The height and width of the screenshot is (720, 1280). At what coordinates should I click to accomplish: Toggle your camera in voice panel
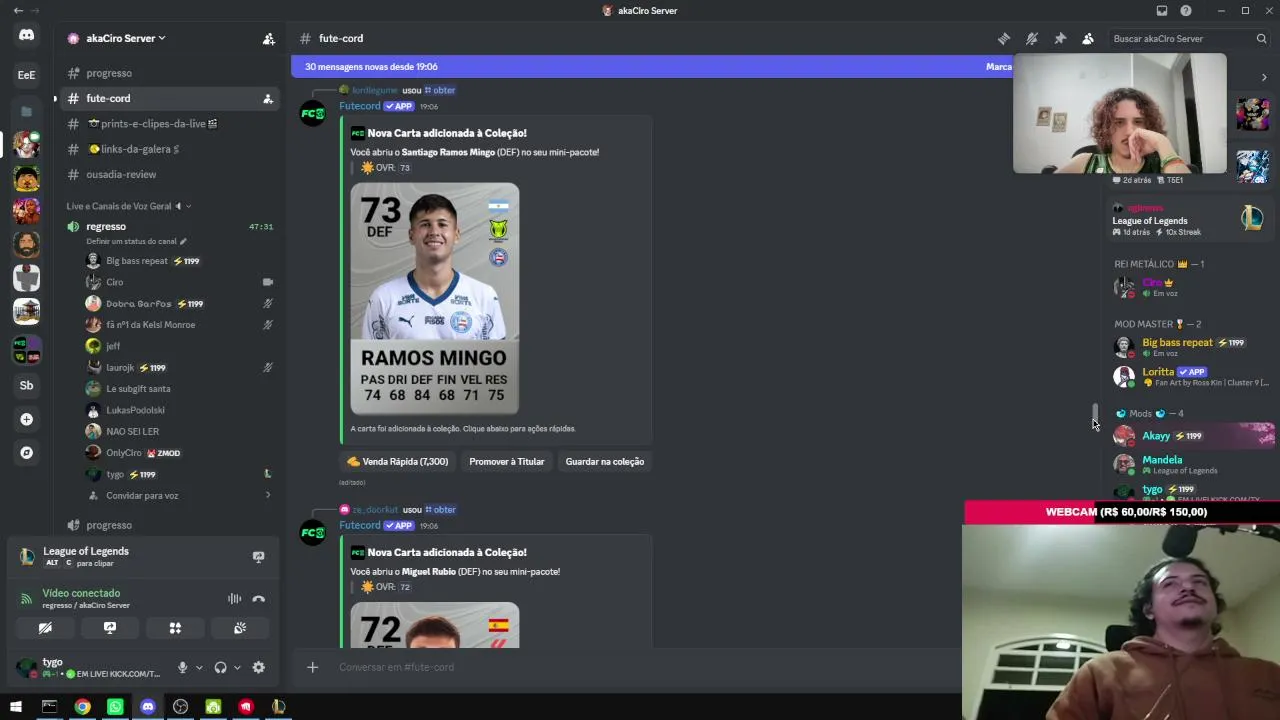coord(45,628)
